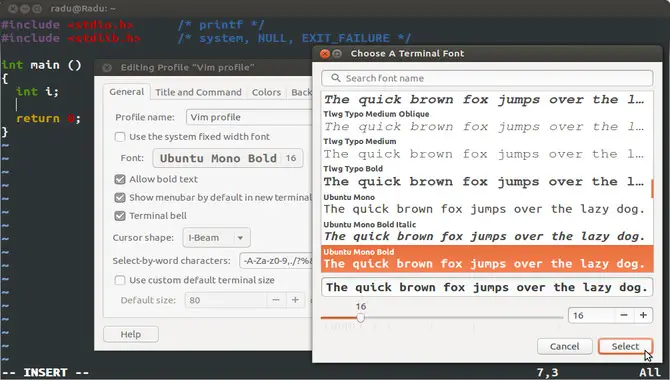Increase font size with plus button
The height and width of the screenshot is (380, 670).
tap(643, 315)
